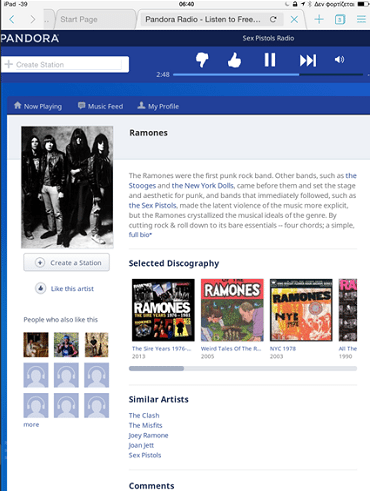Show more people who like this
Image resolution: width=370 pixels, height=491 pixels.
click(x=31, y=425)
